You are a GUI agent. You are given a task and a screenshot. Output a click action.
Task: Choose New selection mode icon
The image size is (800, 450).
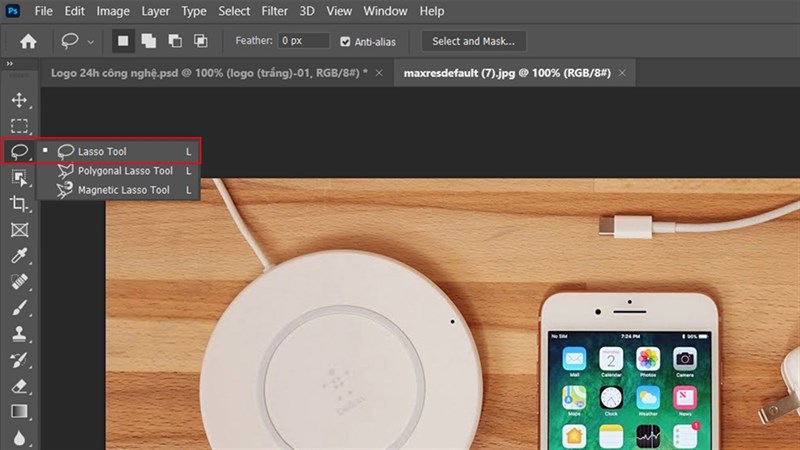[x=123, y=41]
